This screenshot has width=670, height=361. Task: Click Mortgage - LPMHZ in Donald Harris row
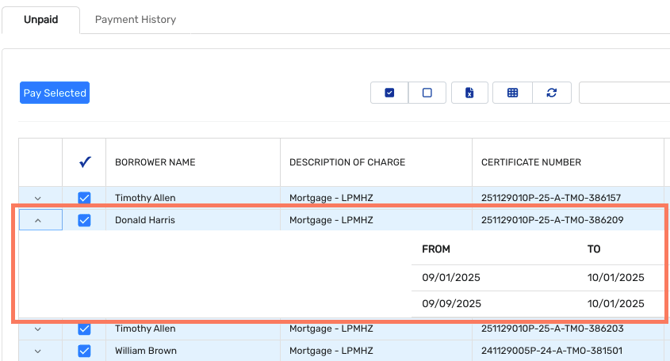click(331, 220)
